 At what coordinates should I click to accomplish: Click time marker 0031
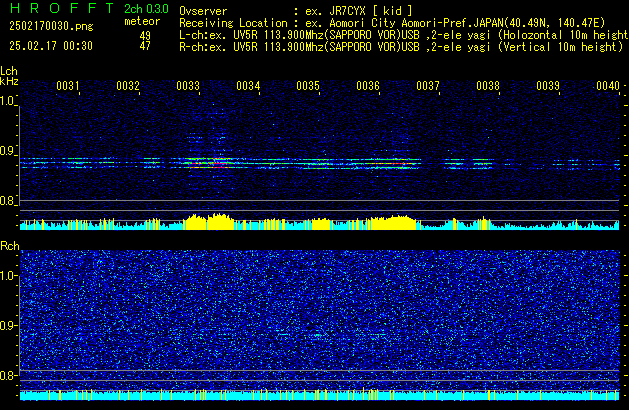tap(68, 86)
